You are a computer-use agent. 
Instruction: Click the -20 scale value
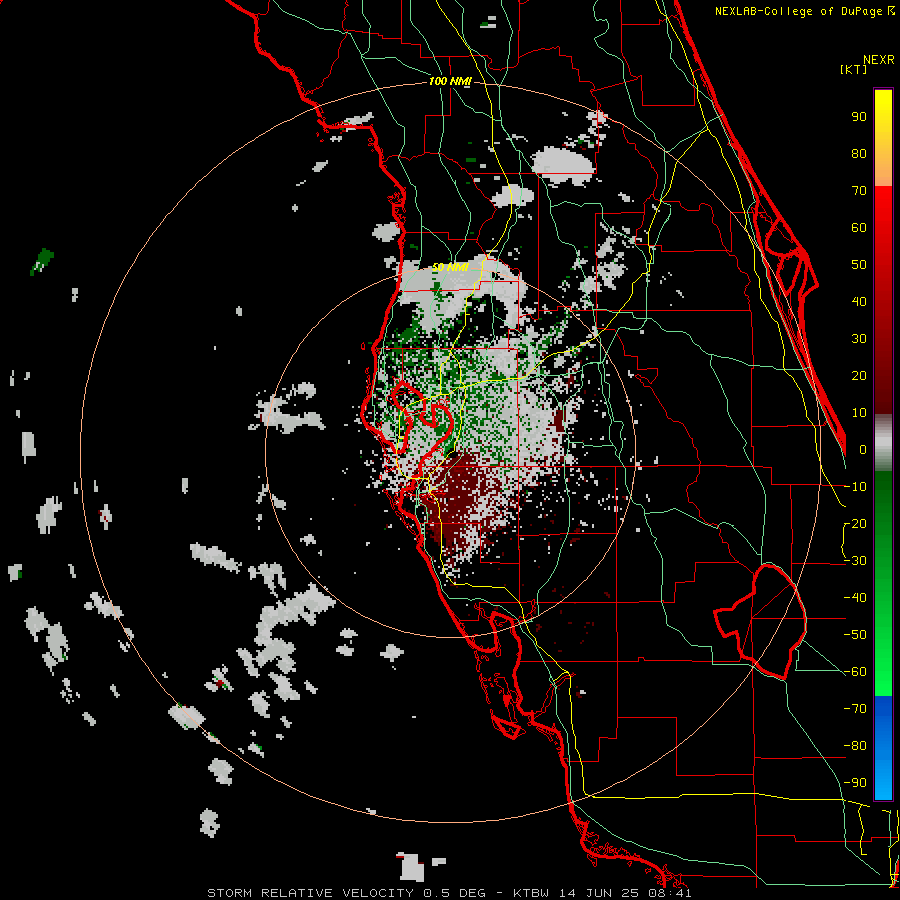point(855,524)
